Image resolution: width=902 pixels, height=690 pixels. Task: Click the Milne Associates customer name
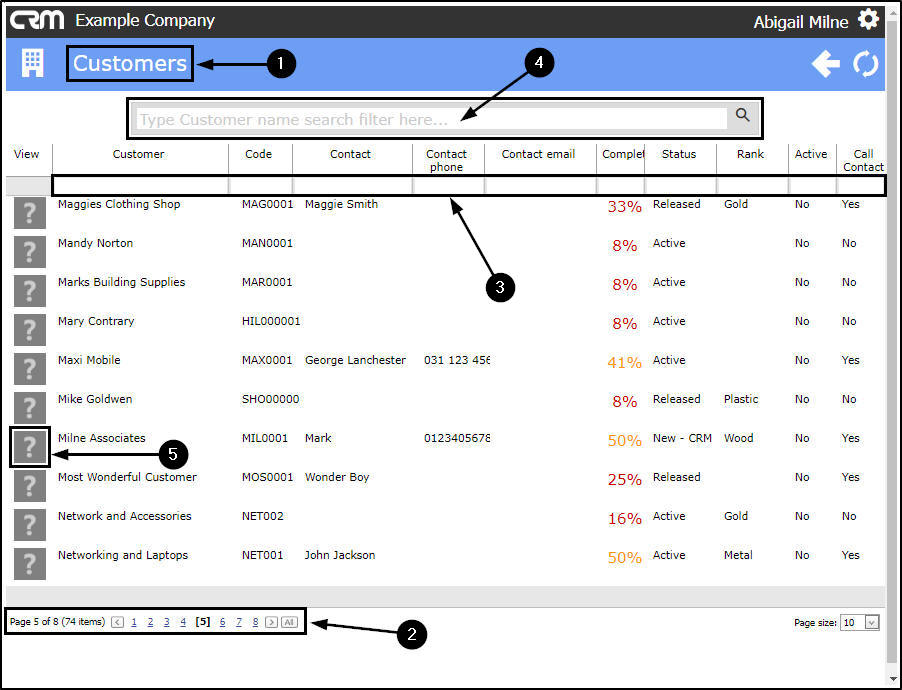point(101,438)
